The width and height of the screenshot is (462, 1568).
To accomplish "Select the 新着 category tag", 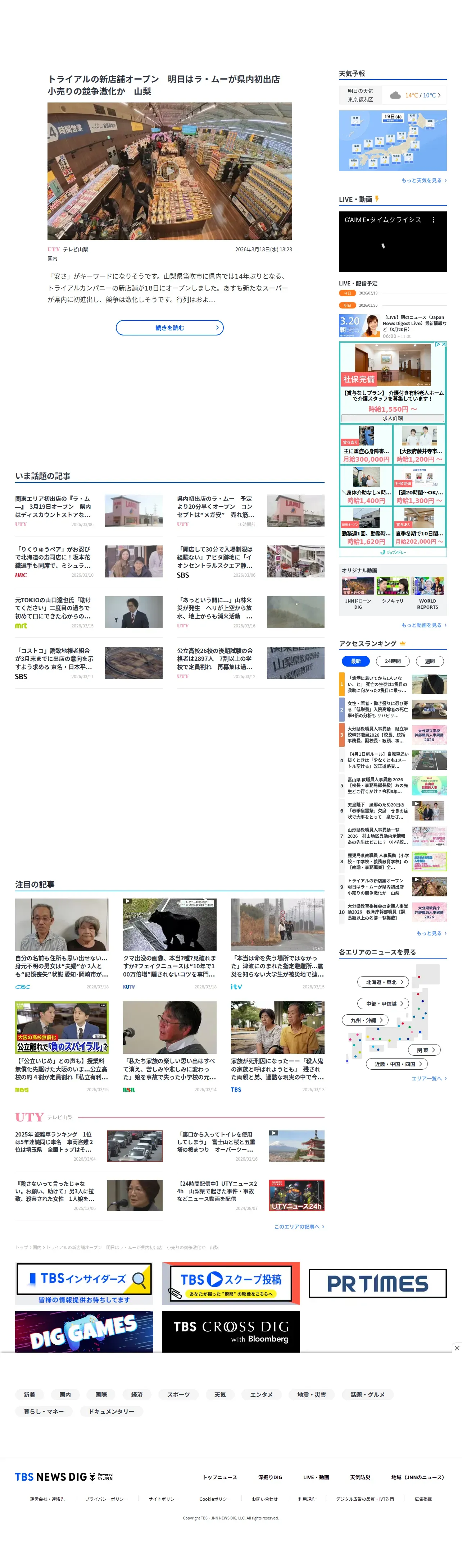I will 29,1395.
